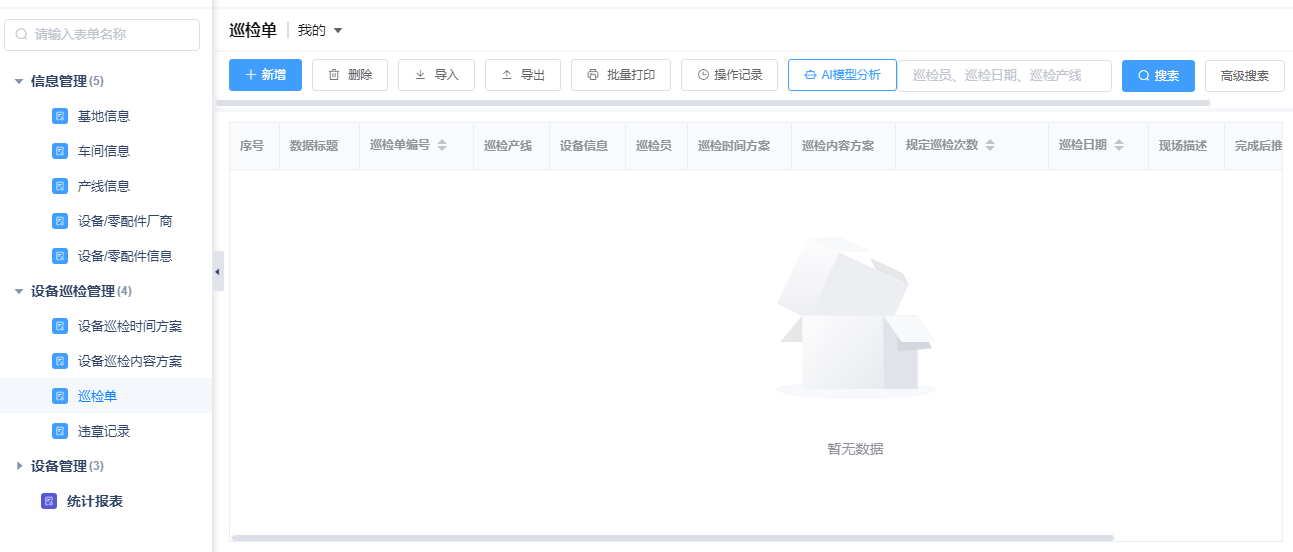Open 违章记录 form
The width and height of the screenshot is (1293, 552).
[105, 431]
